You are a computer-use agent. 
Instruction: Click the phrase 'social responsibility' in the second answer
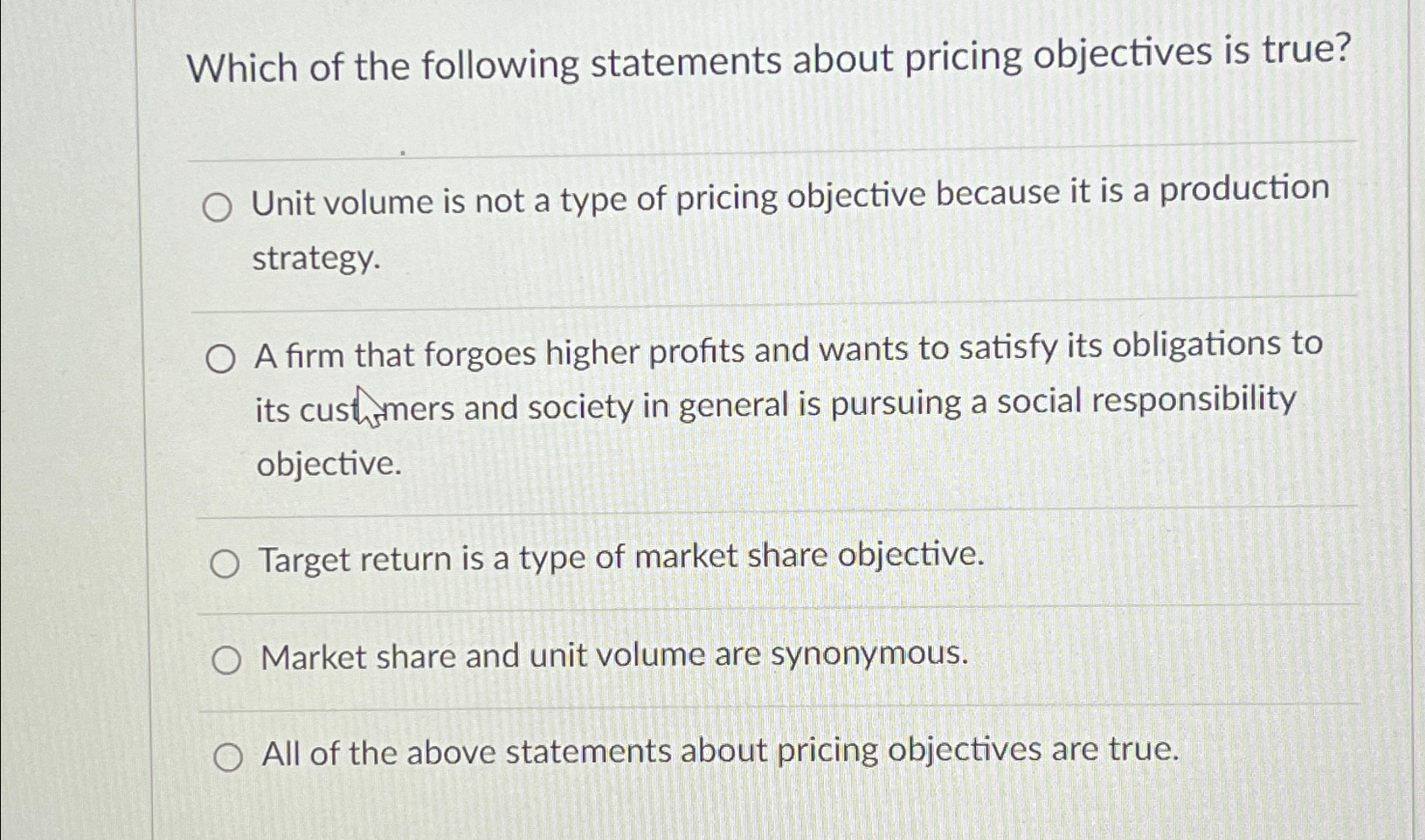coord(1146,401)
